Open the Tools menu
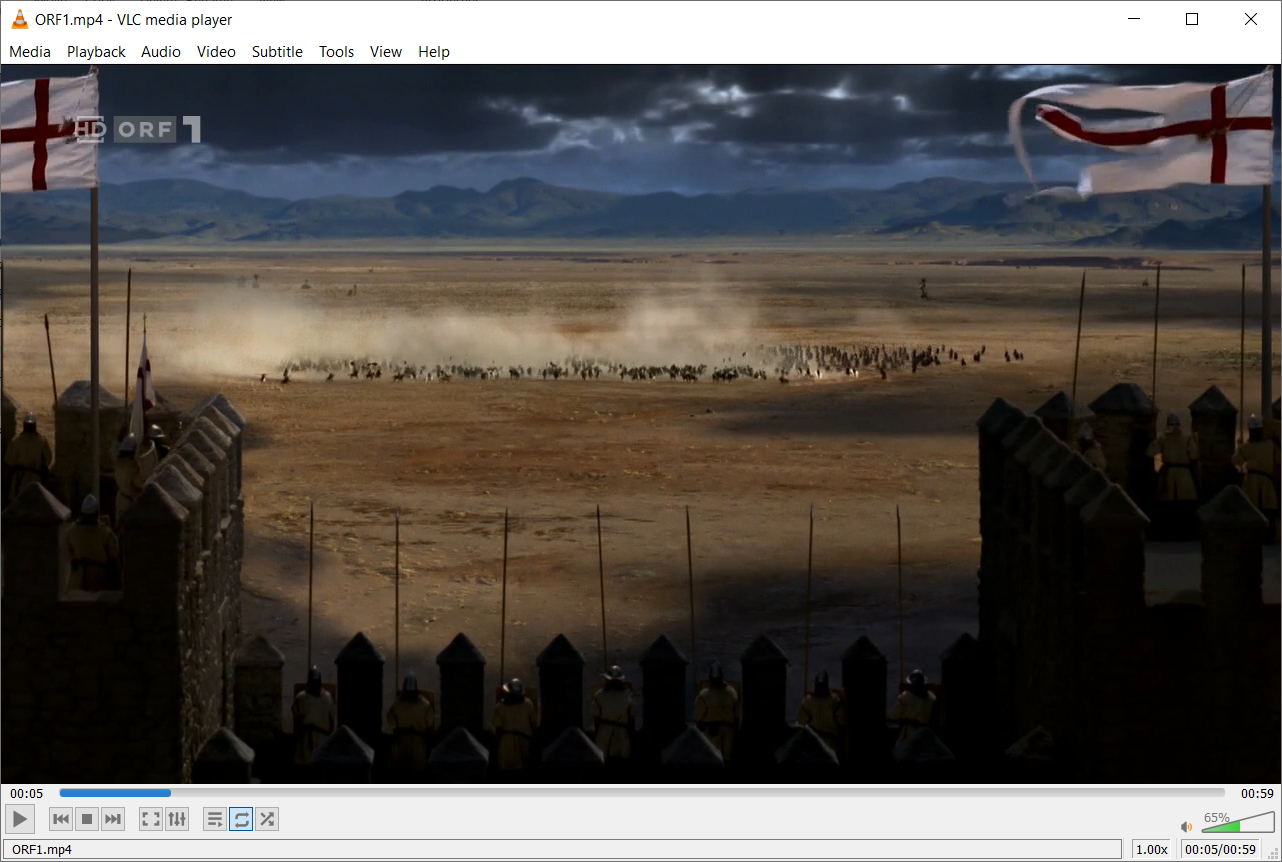 337,52
